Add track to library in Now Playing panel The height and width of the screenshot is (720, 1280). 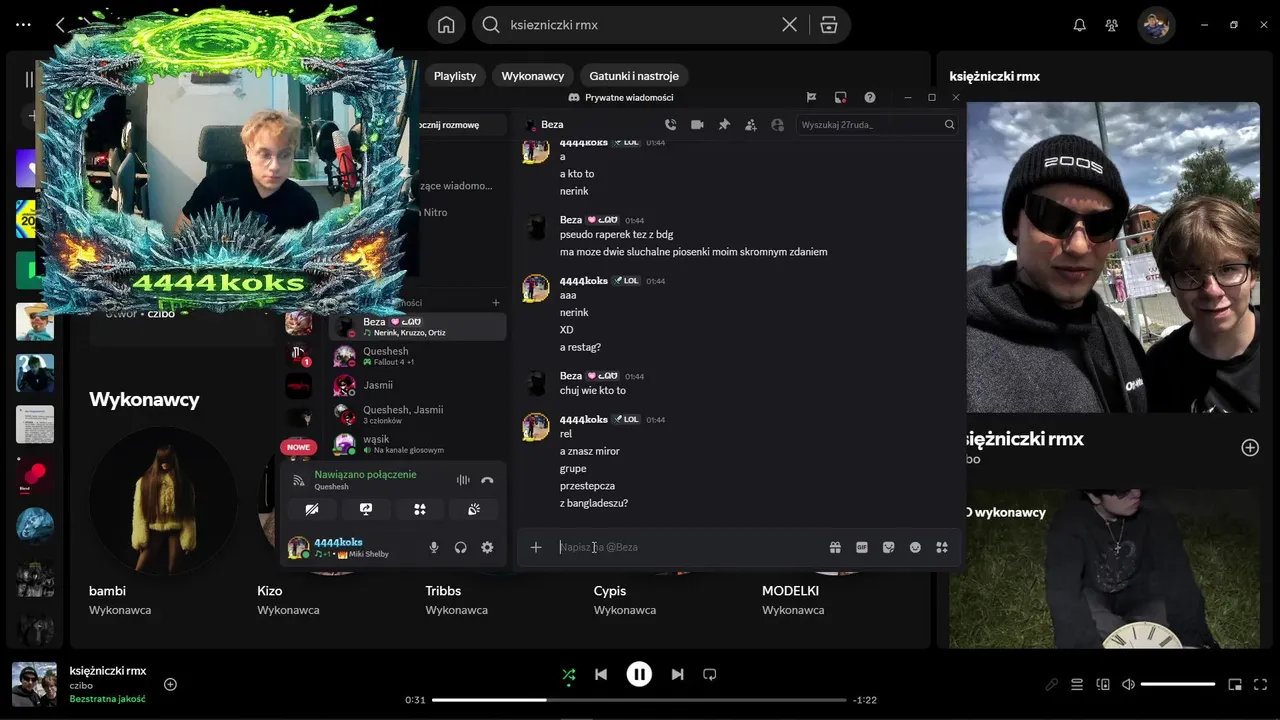(x=1250, y=447)
